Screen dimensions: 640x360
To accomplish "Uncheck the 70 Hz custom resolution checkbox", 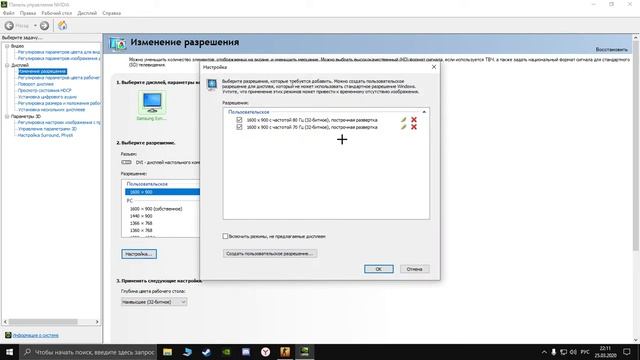I will coord(239,127).
